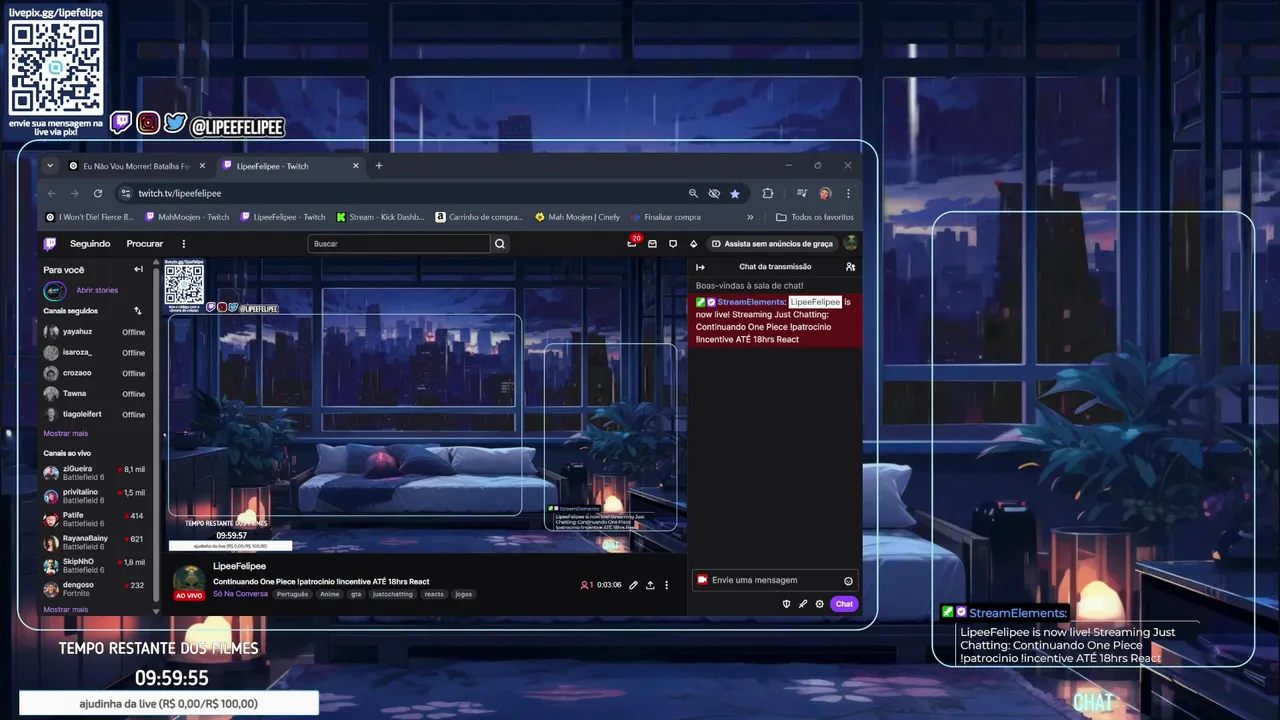Image resolution: width=1280 pixels, height=720 pixels.
Task: Click the sword mod-view icon below chat
Action: click(802, 604)
